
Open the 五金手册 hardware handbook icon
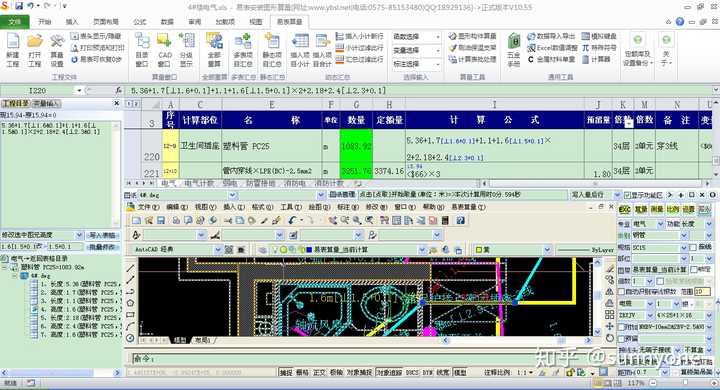(513, 50)
